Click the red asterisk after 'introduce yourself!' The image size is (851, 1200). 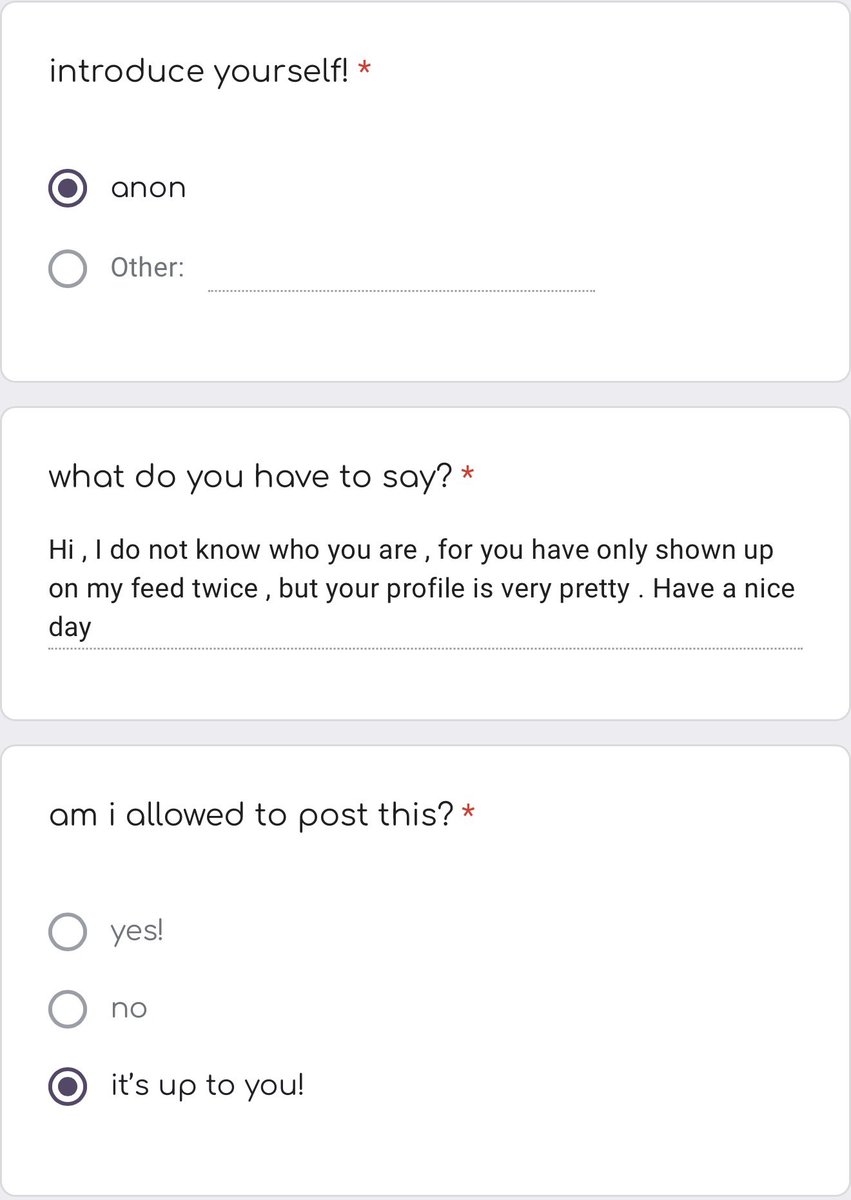[365, 69]
